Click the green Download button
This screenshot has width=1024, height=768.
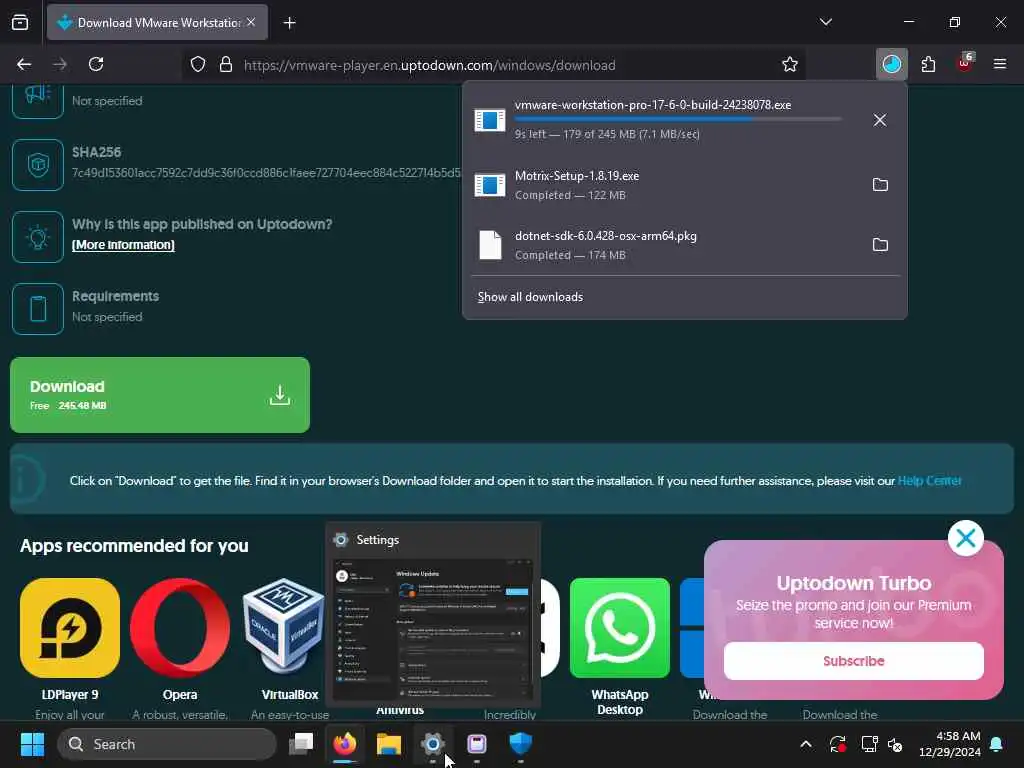(160, 395)
